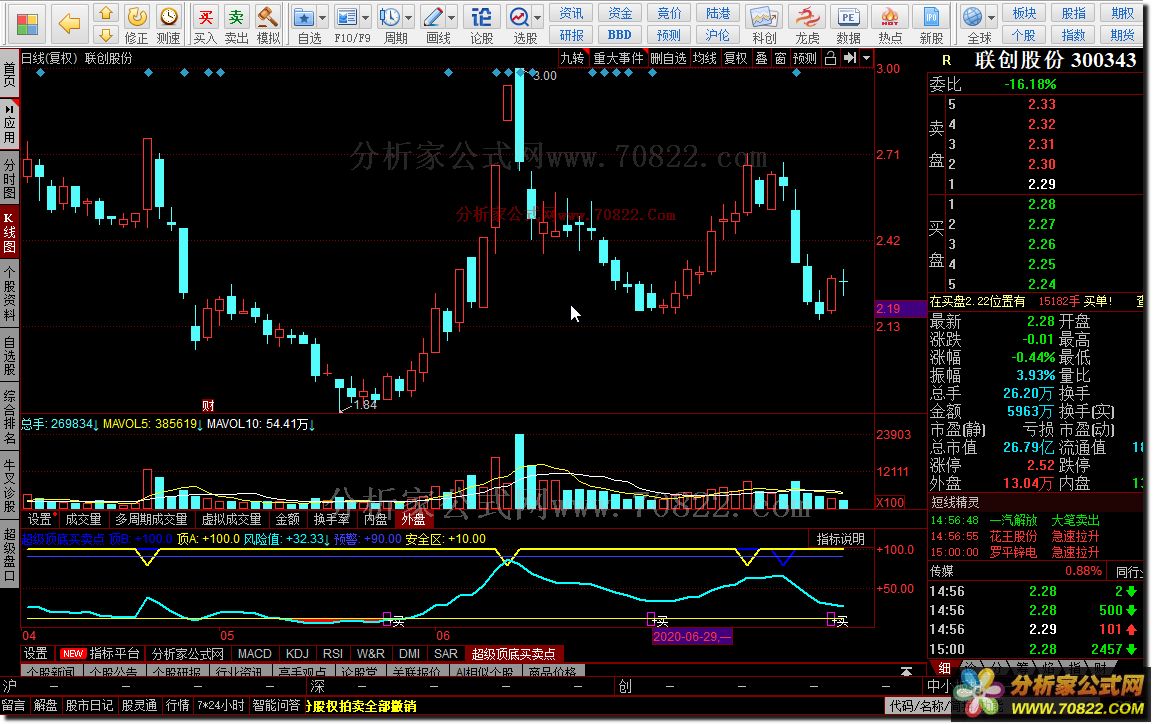Click the arrow-to-bar icon in chart header

click(850, 58)
